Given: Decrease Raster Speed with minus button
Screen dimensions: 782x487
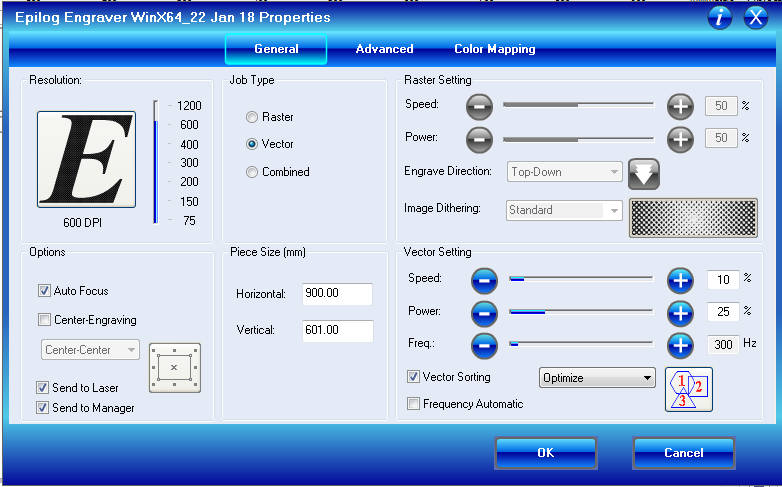Looking at the screenshot, I should pos(479,106).
